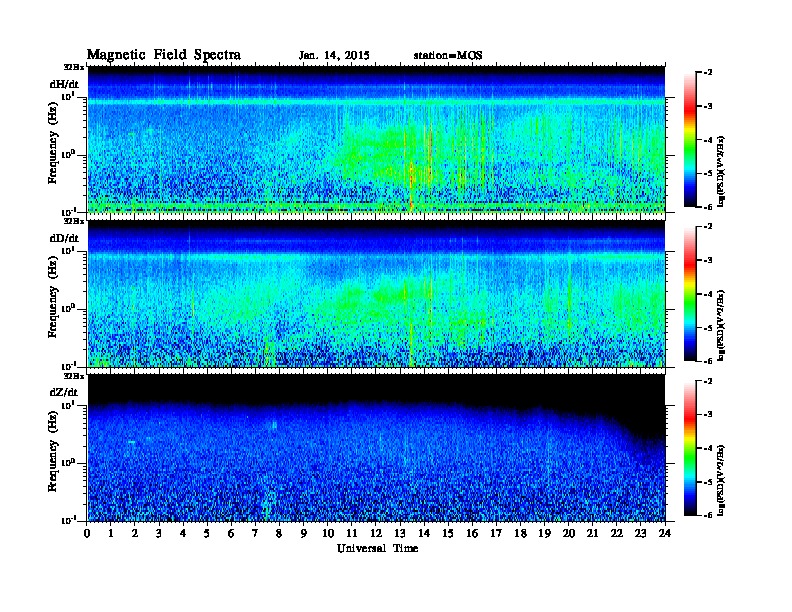The image size is (792, 612).
Task: Click the dD/dt spectrogram plot
Action: [376, 293]
